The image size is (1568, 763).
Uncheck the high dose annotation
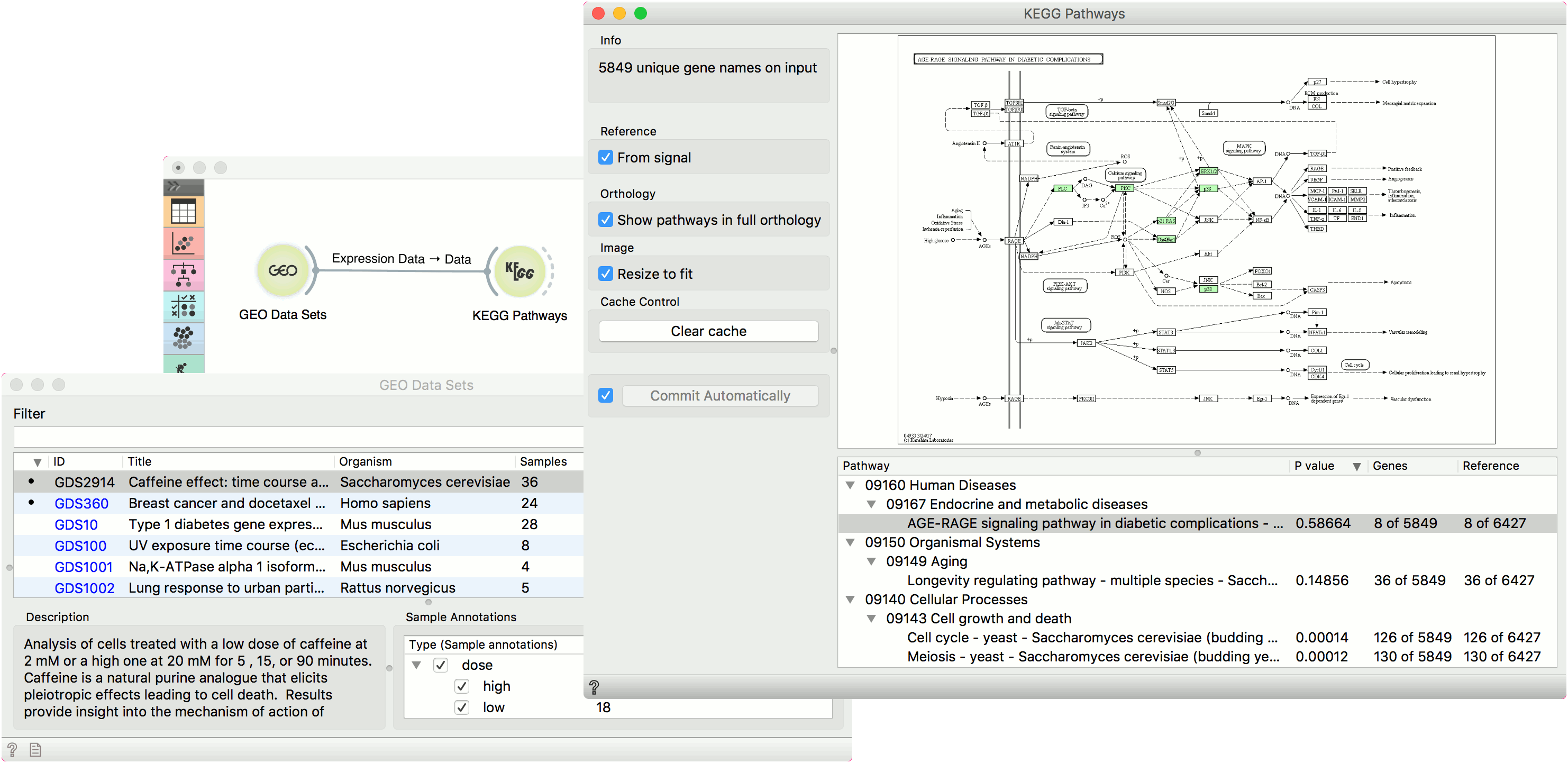462,686
